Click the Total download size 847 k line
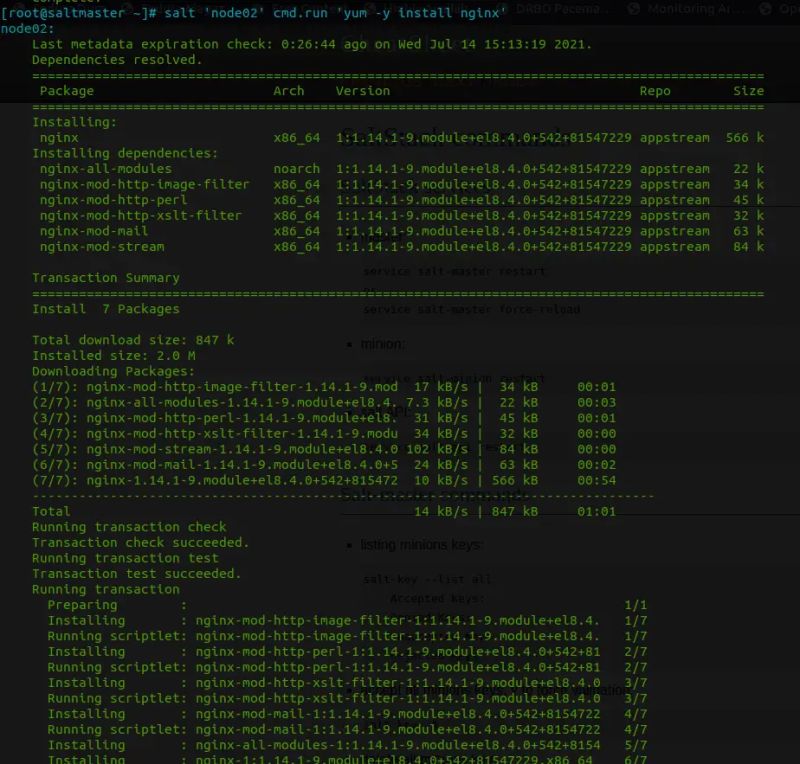 137,340
